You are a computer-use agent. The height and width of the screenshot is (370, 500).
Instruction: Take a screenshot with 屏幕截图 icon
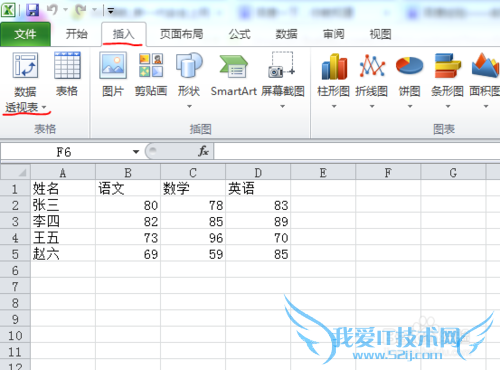click(282, 65)
